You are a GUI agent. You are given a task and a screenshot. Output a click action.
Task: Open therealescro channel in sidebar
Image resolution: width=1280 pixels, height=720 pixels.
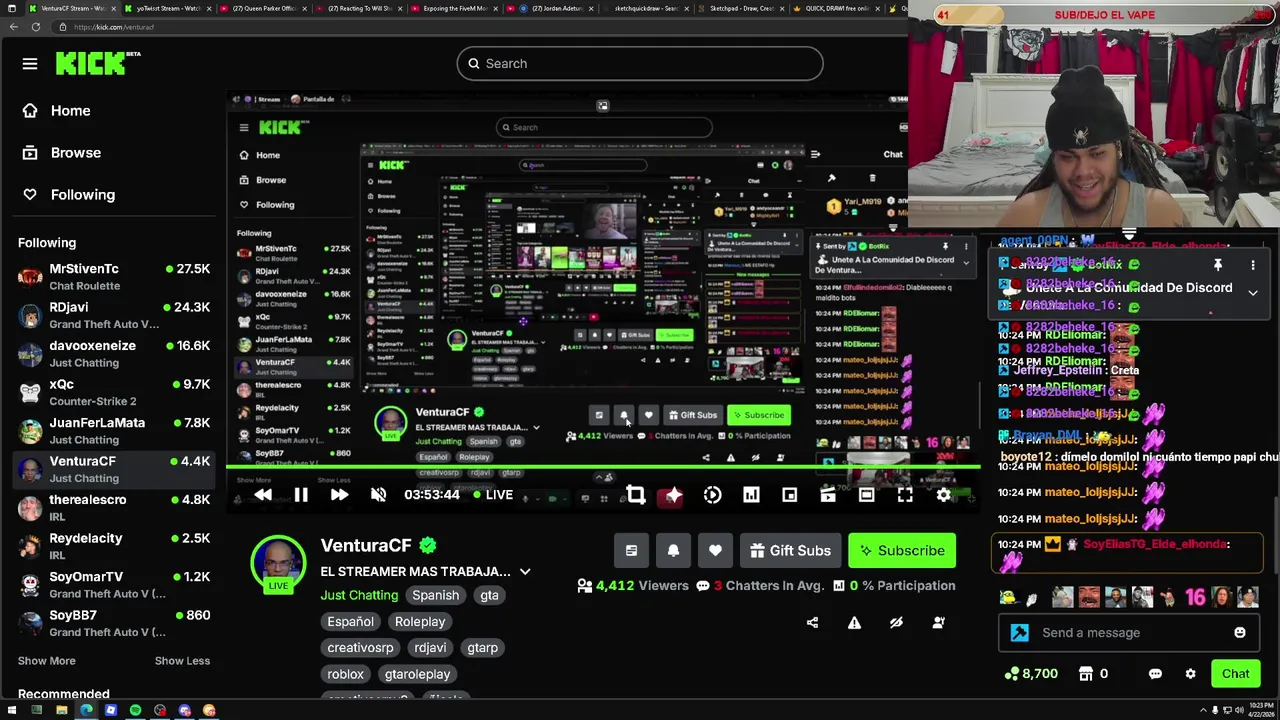coord(113,508)
